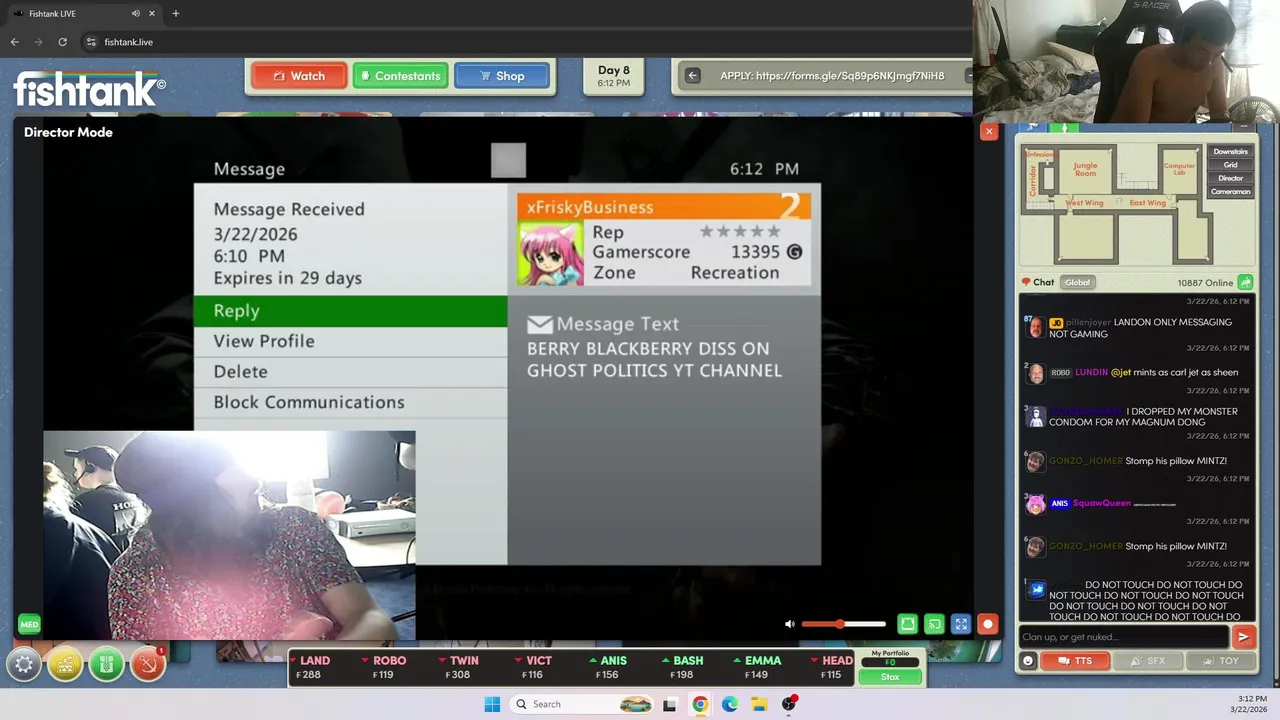Open the Watch page

click(x=299, y=76)
